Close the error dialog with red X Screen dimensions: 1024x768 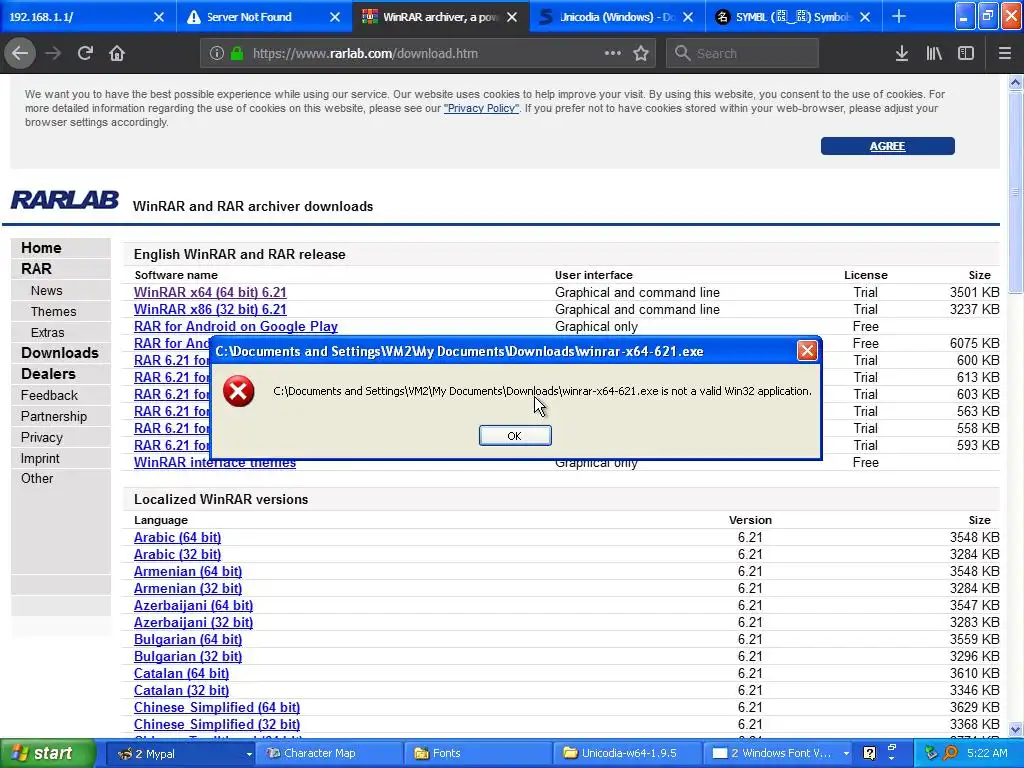807,351
